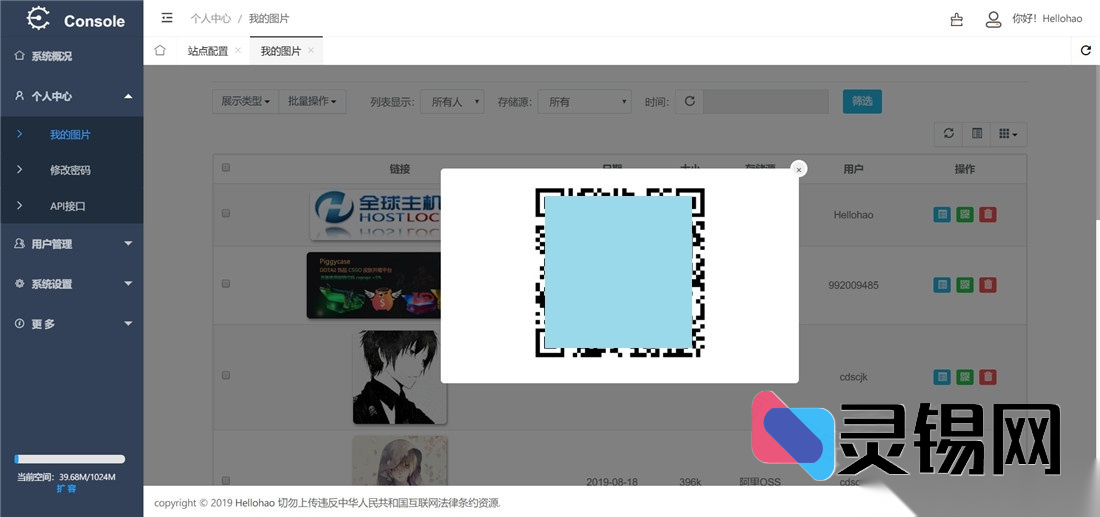This screenshot has width=1100, height=517.
Task: Refresh the current tab using top-right icon
Action: click(x=1086, y=51)
